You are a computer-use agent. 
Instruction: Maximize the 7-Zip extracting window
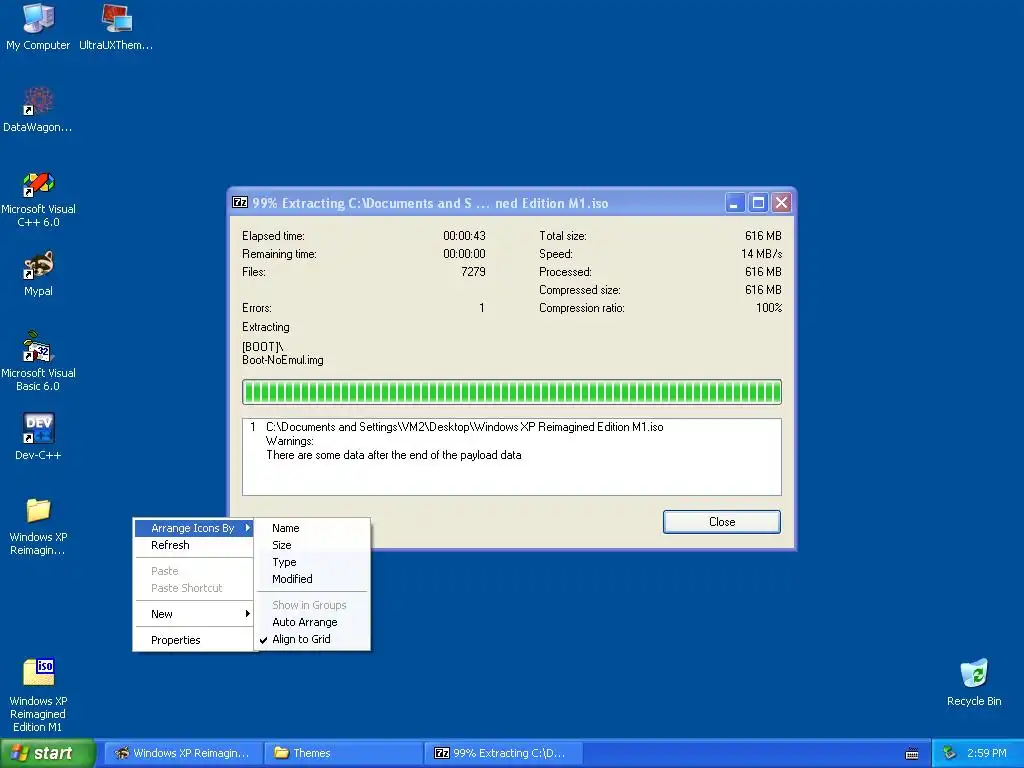click(758, 203)
